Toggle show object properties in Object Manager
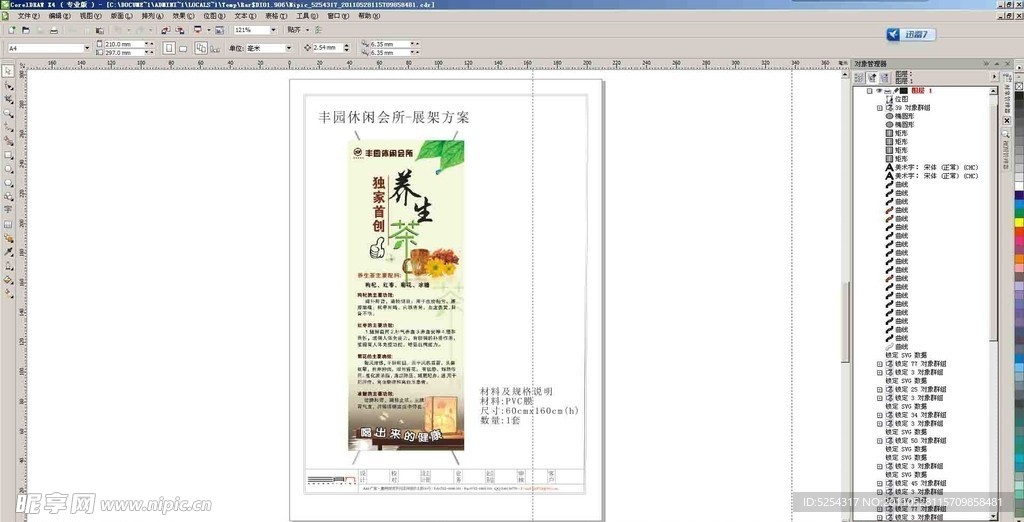Image resolution: width=1024 pixels, height=522 pixels. [x=859, y=76]
